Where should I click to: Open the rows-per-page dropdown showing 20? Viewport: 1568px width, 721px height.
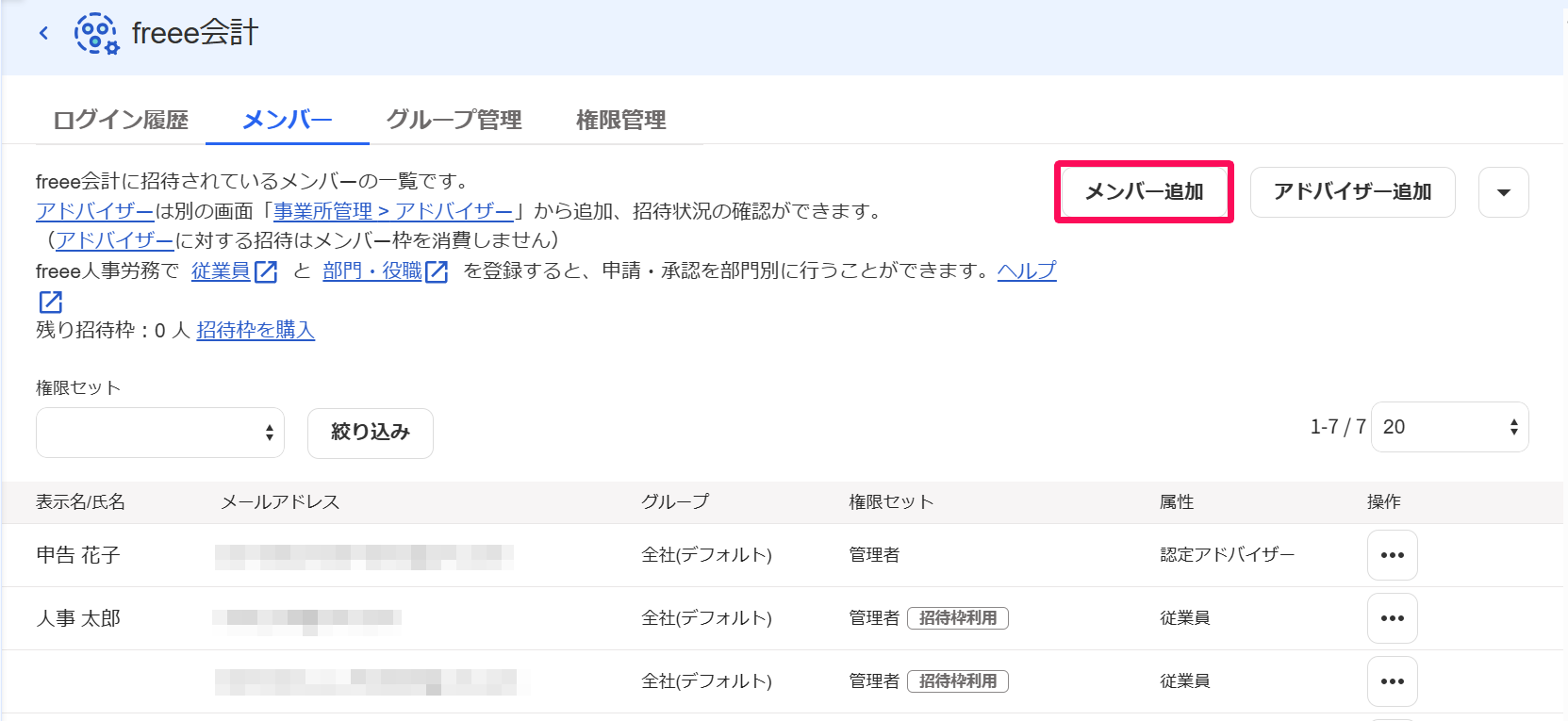tap(1450, 427)
